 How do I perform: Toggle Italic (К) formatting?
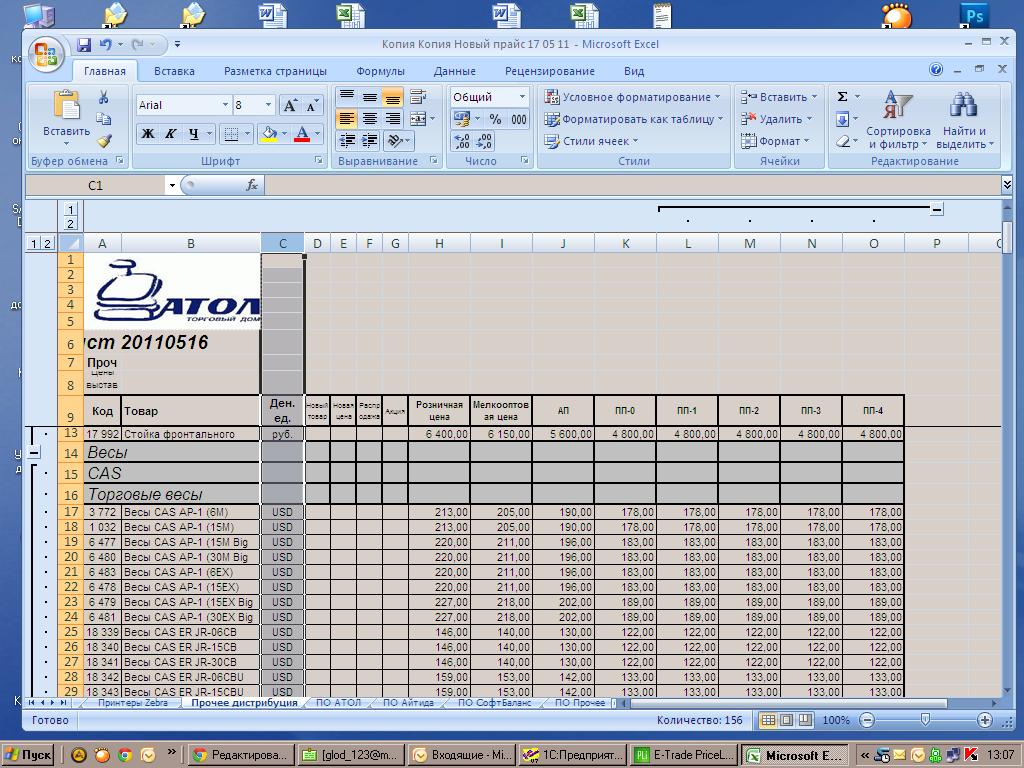click(170, 134)
